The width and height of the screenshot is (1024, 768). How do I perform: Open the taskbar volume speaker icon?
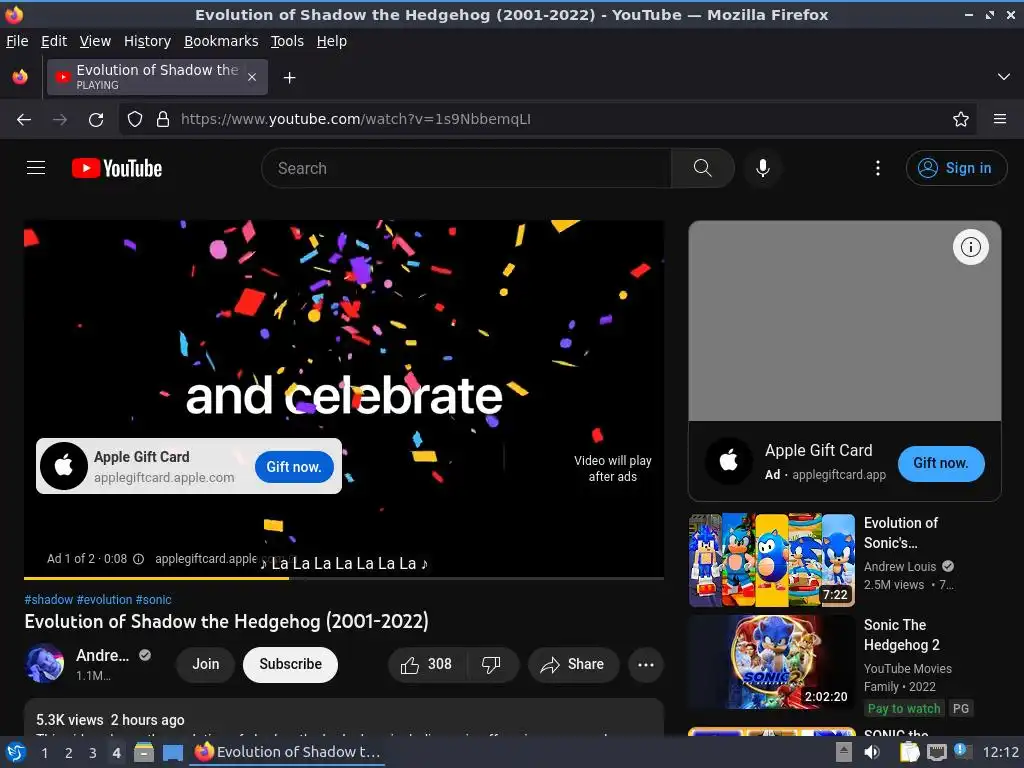pos(872,752)
